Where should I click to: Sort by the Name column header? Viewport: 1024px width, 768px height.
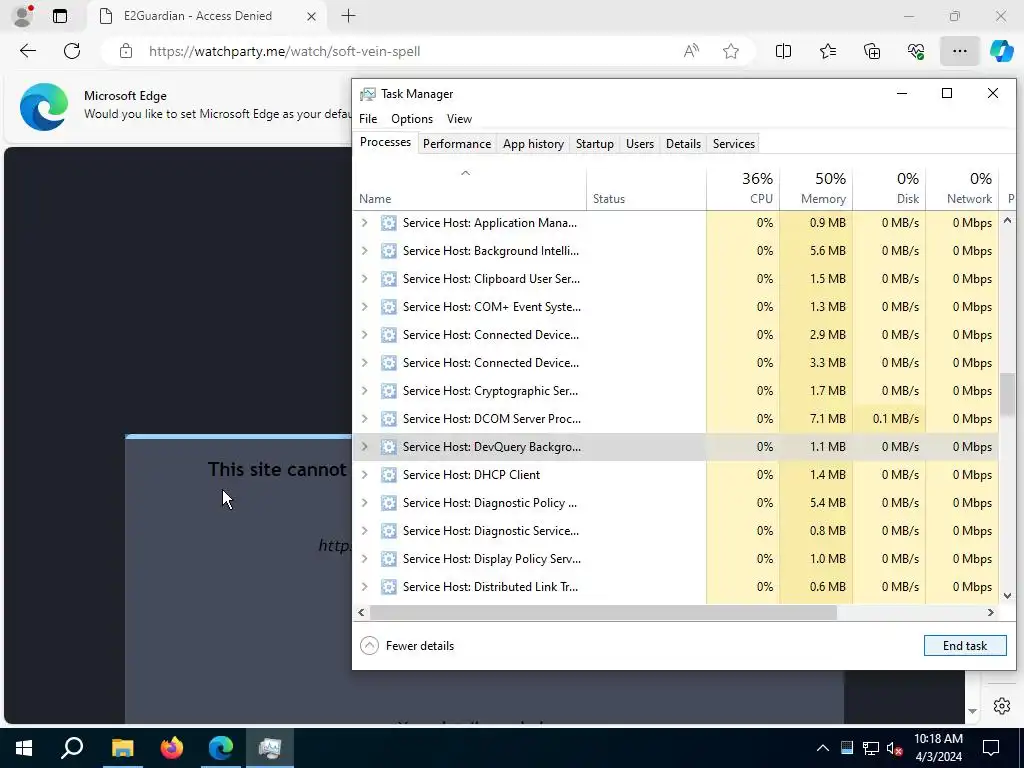coord(470,188)
